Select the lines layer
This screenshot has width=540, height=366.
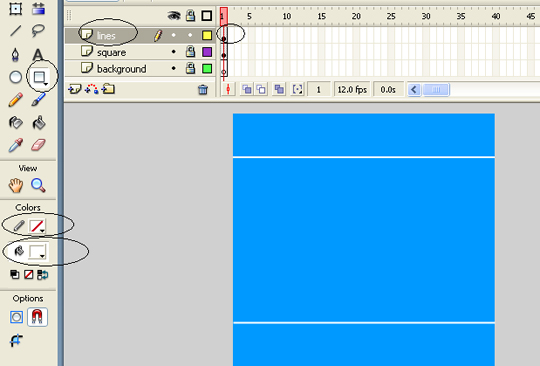pos(106,36)
